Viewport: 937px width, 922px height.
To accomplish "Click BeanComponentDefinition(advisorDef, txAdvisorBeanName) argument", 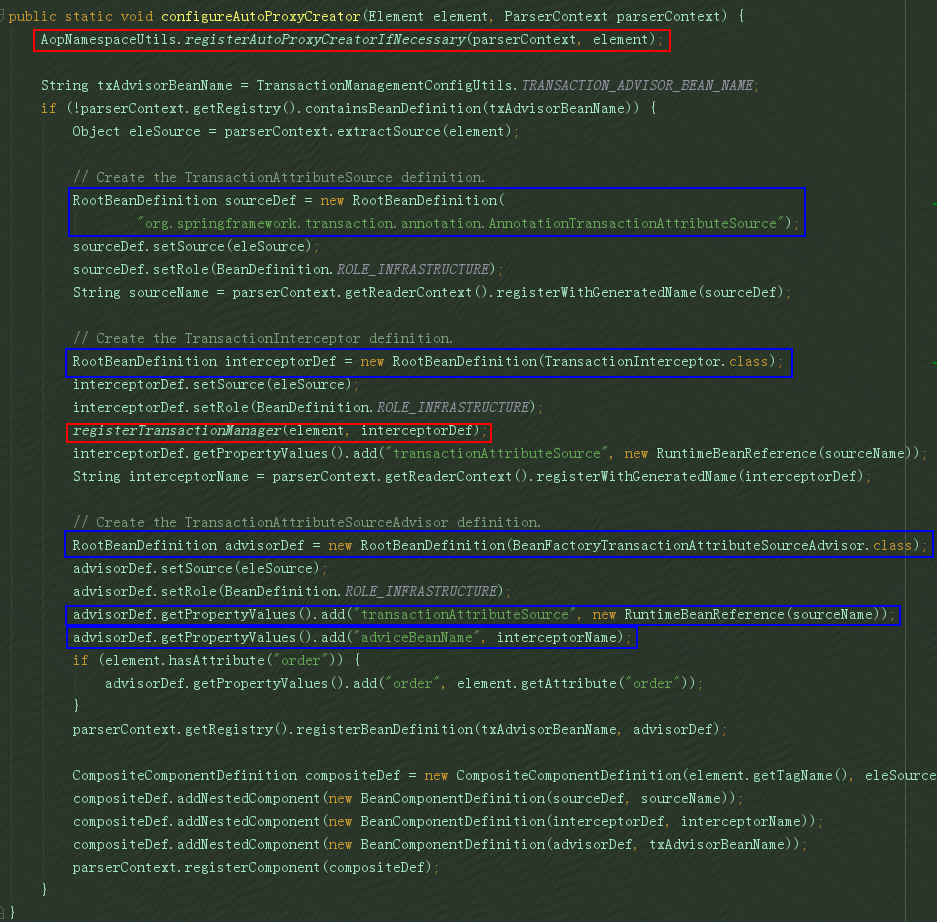I will [575, 844].
